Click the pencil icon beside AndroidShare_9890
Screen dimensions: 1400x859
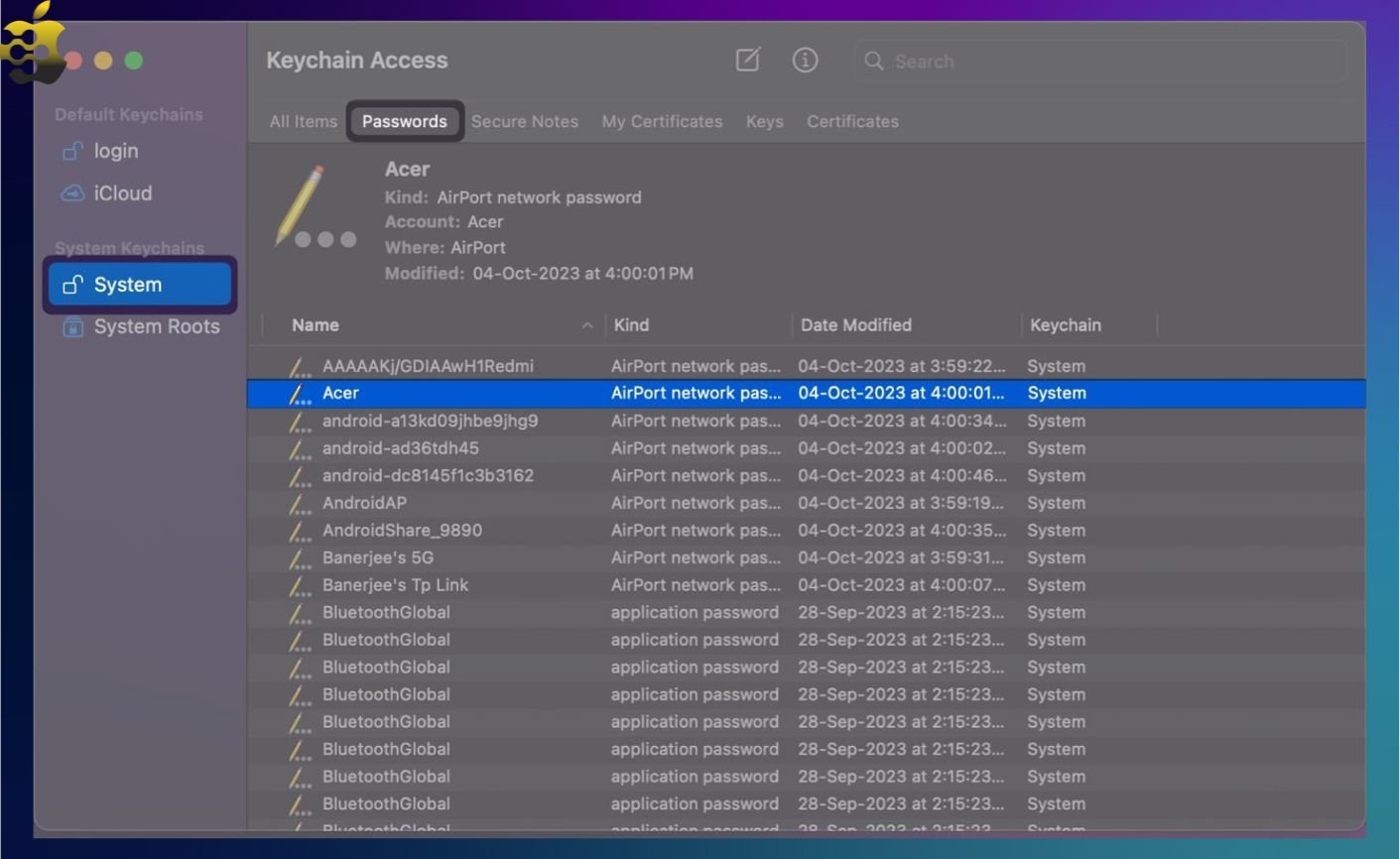[x=300, y=531]
